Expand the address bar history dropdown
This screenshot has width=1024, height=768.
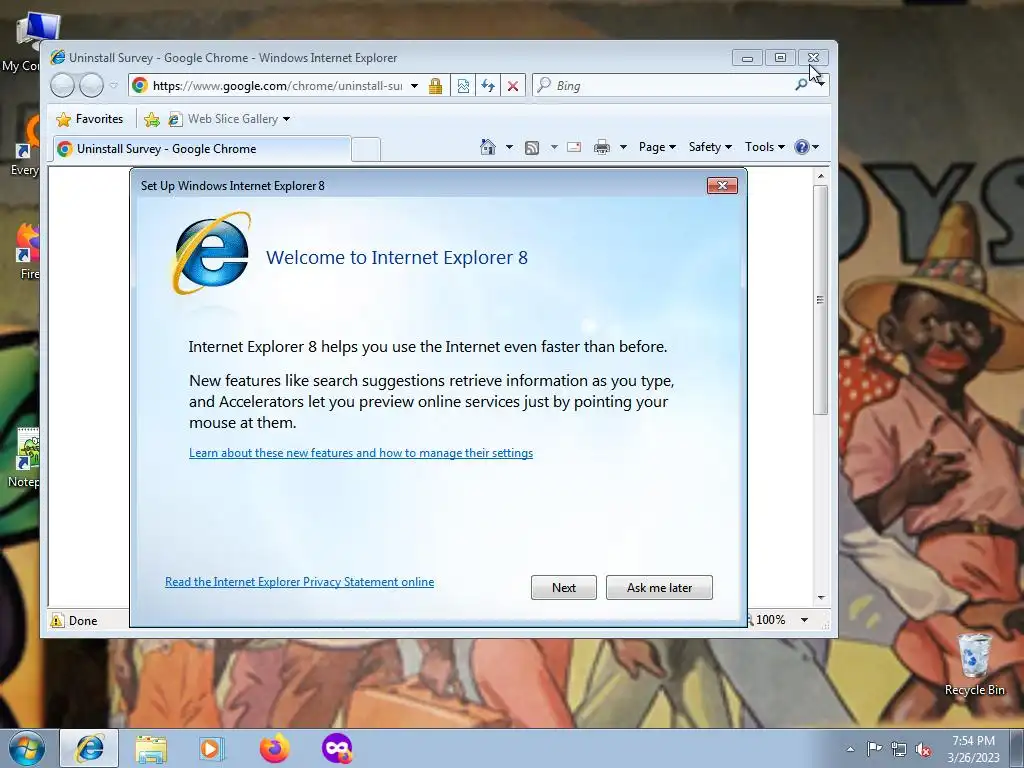pyautogui.click(x=414, y=86)
